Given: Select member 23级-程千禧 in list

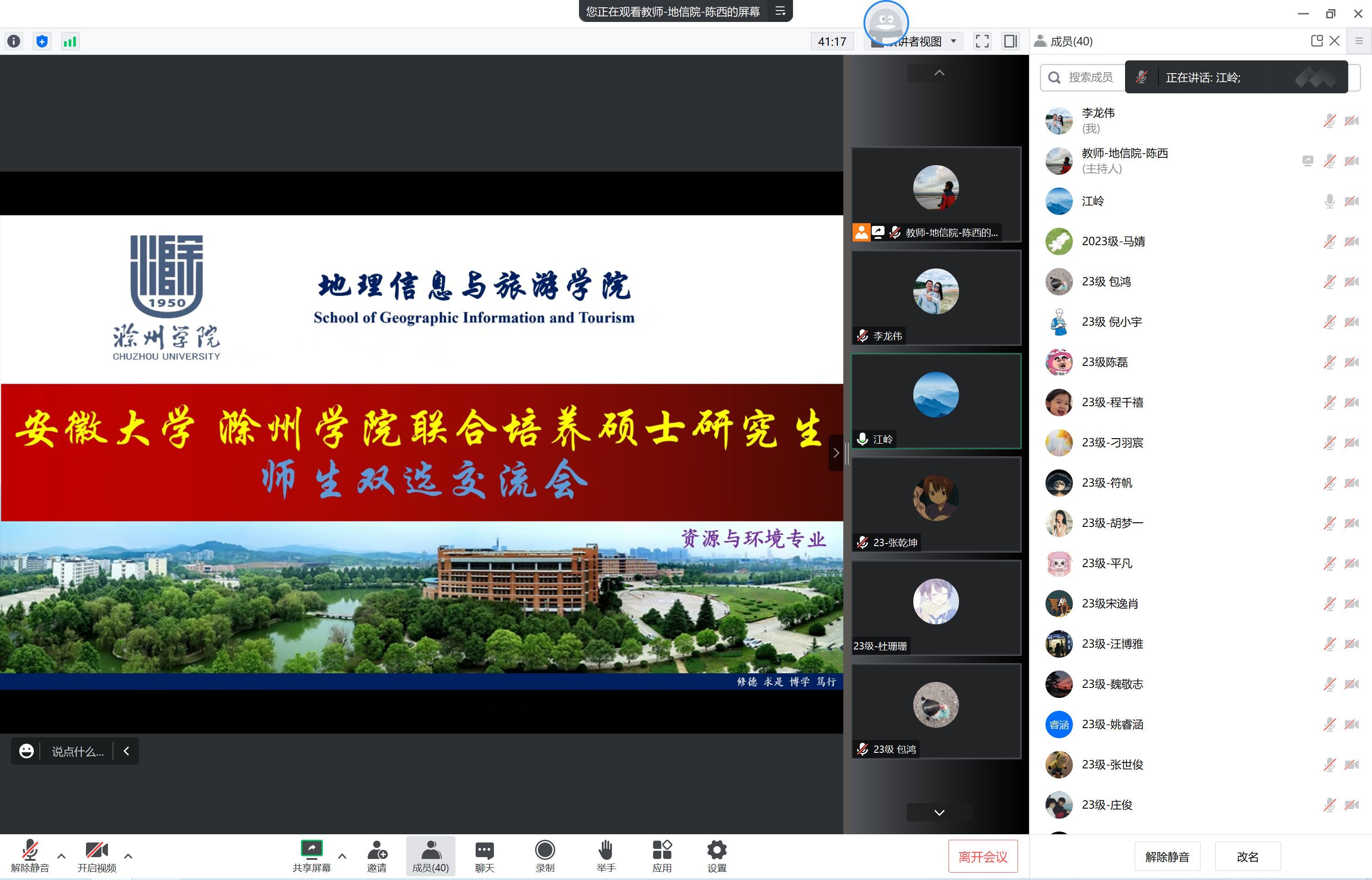Looking at the screenshot, I should click(x=1200, y=402).
